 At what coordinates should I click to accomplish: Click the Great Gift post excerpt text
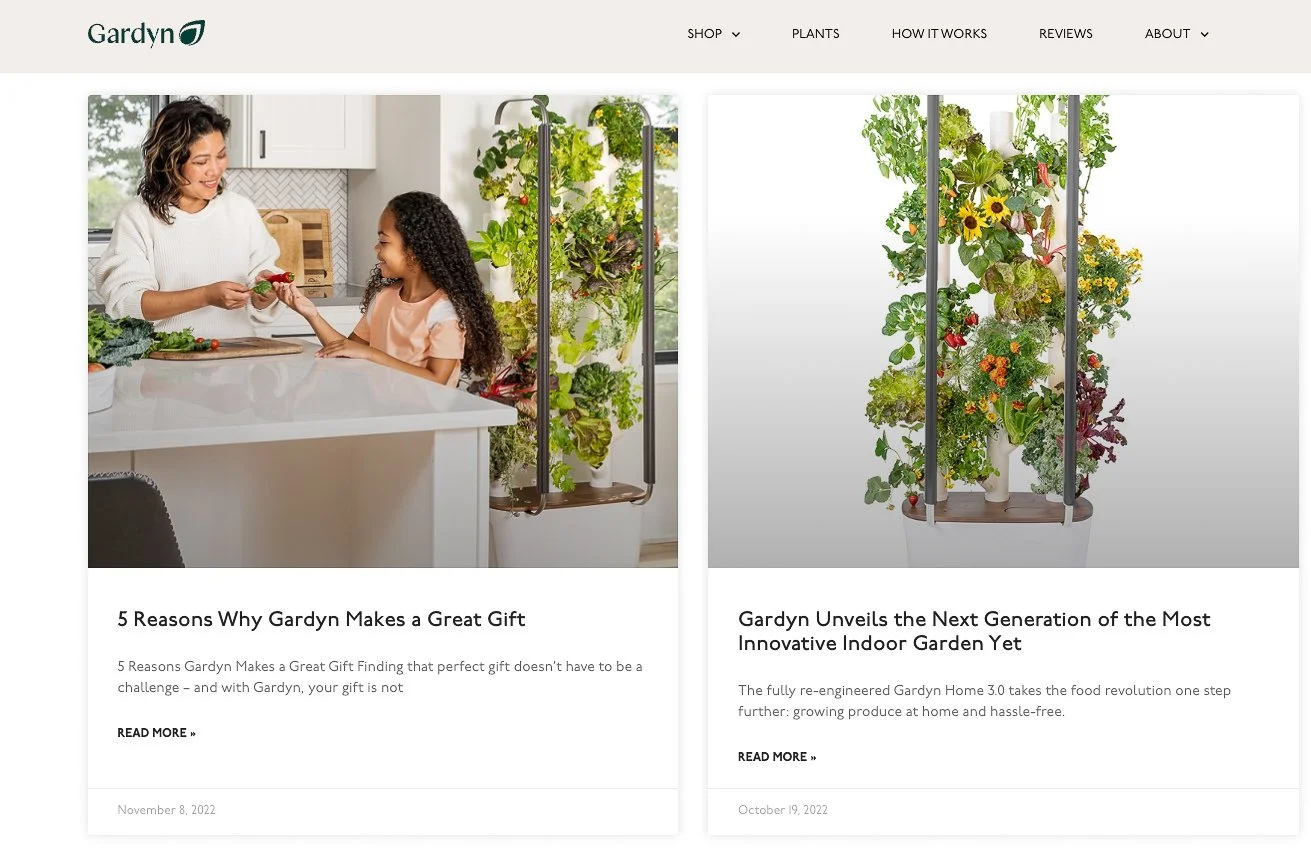coord(380,677)
